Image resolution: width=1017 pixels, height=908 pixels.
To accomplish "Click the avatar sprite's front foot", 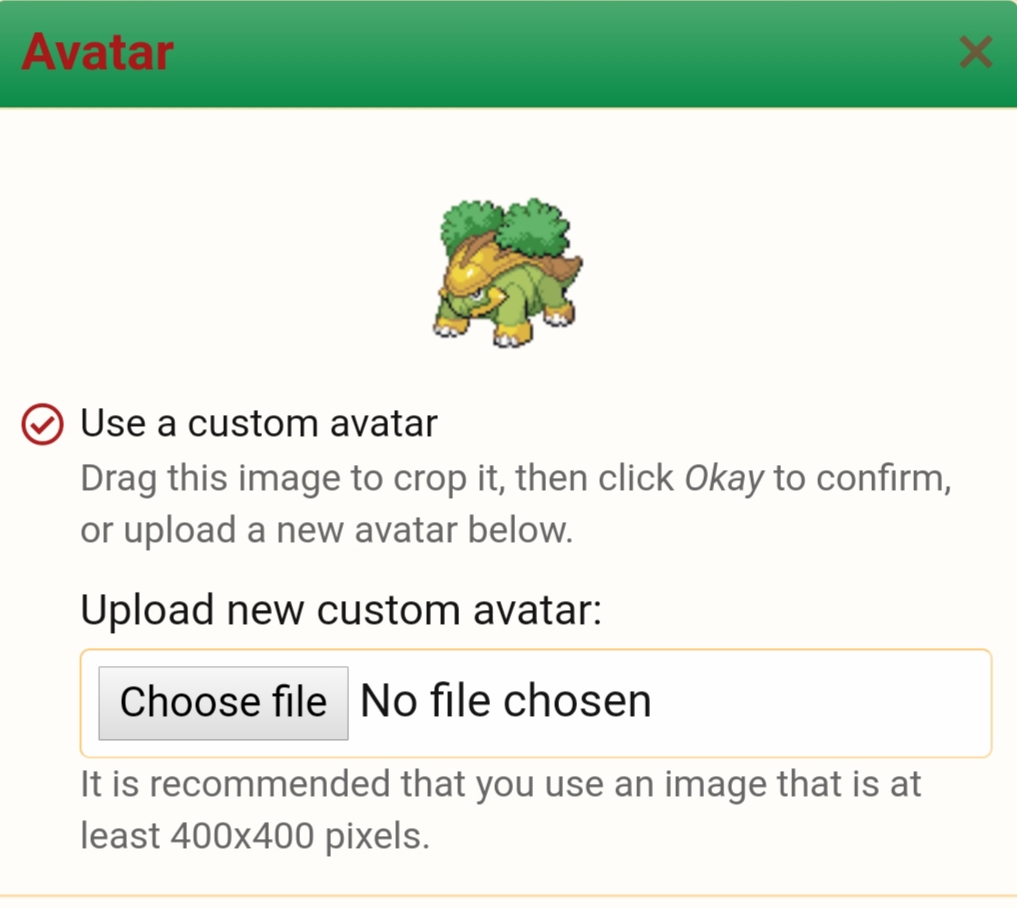I will (x=512, y=335).
